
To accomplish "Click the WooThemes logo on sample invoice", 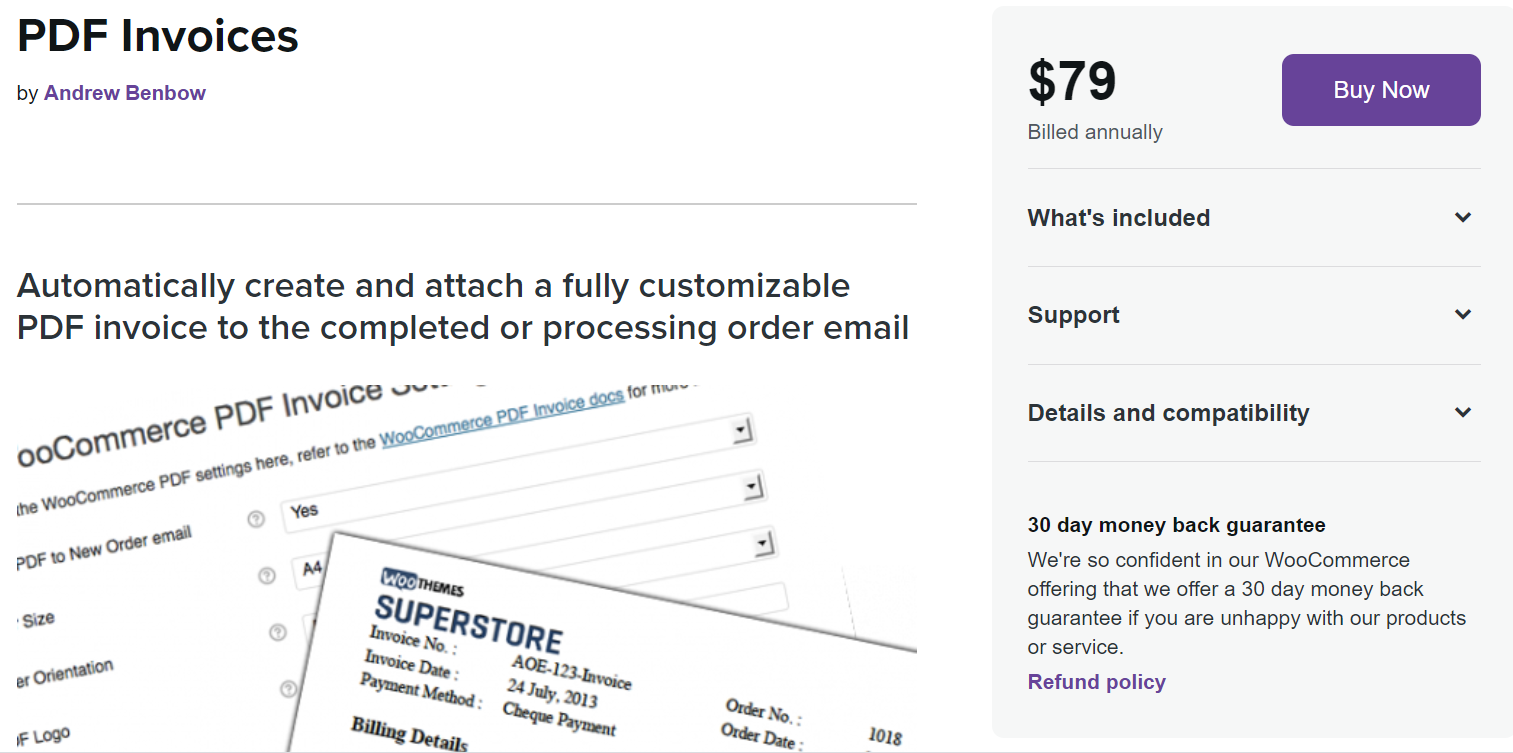I will [422, 583].
